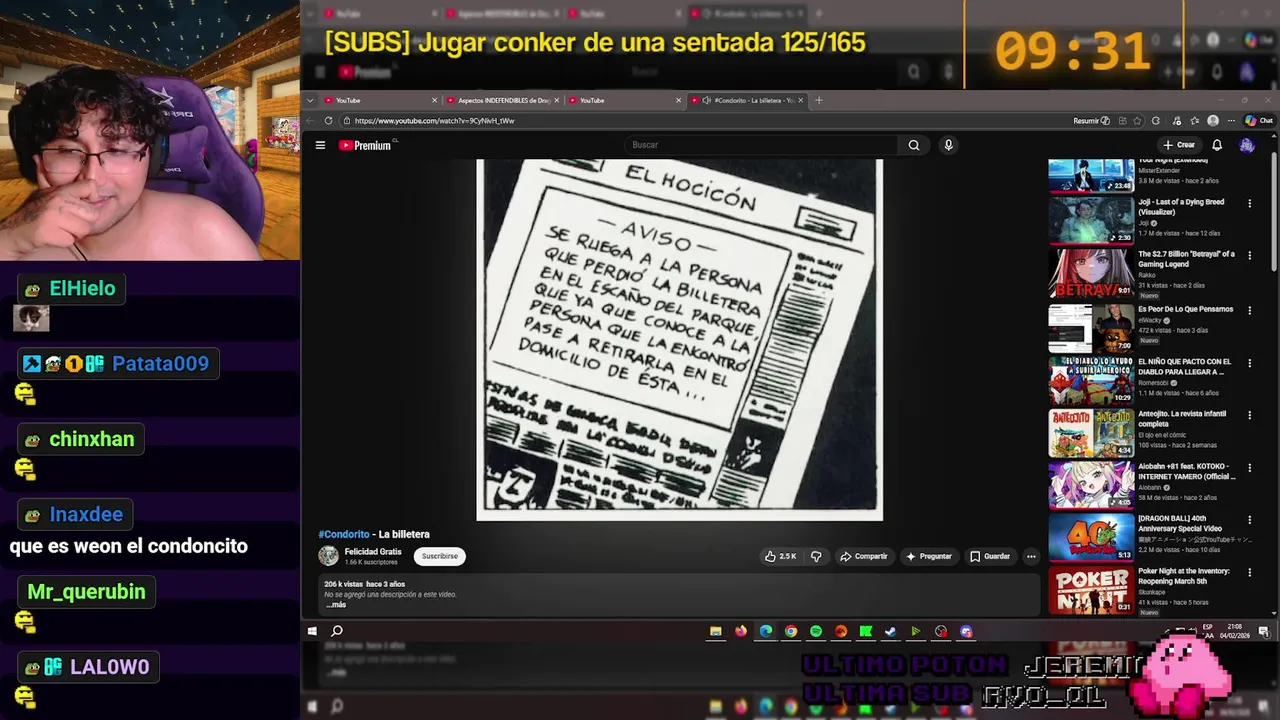Open the browser profile icon
Screen dimensions: 1280x720
[x=1213, y=121]
